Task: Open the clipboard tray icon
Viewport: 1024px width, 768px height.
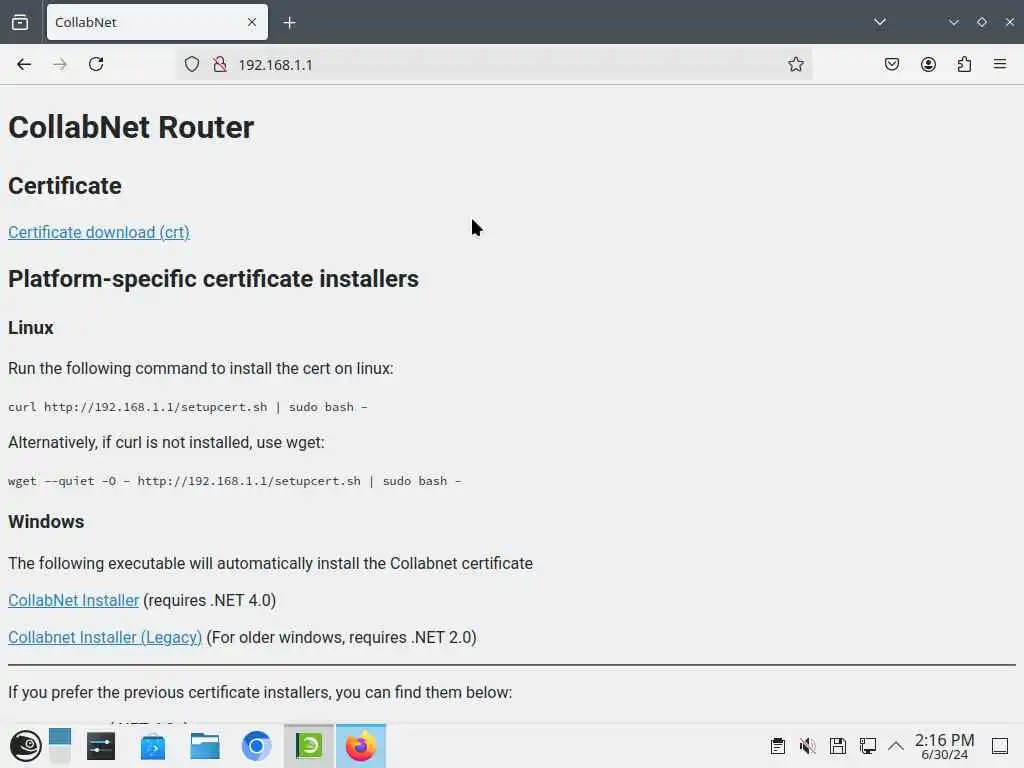Action: [x=777, y=746]
